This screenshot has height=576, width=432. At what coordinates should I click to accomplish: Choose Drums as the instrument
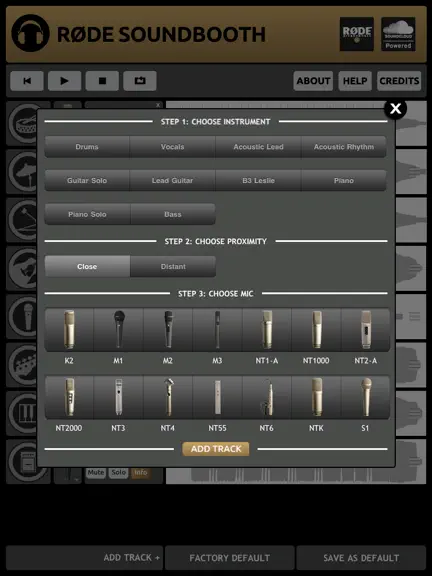point(87,147)
